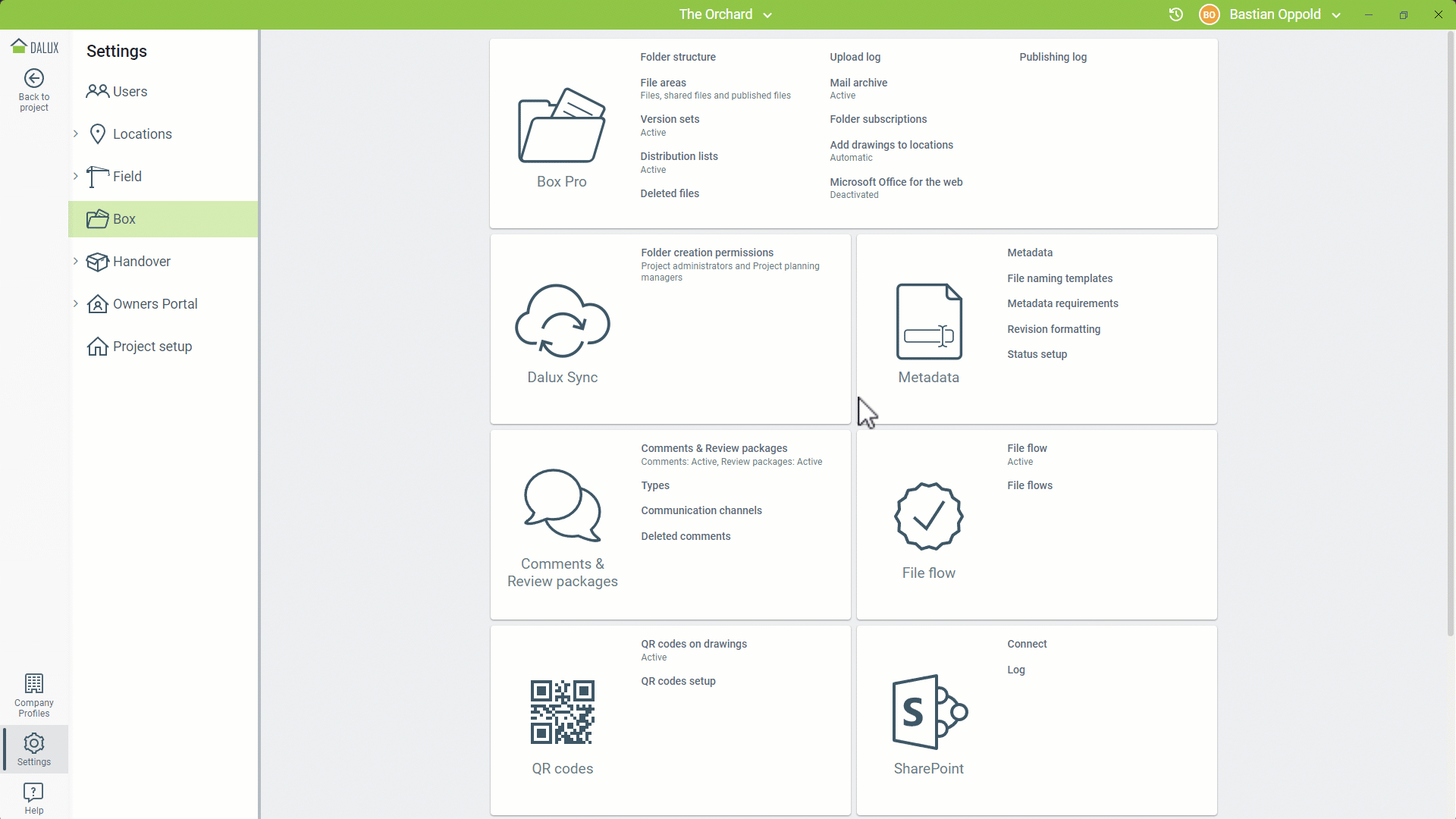This screenshot has width=1456, height=819.
Task: Expand the Locations tree item chevron
Action: 76,134
